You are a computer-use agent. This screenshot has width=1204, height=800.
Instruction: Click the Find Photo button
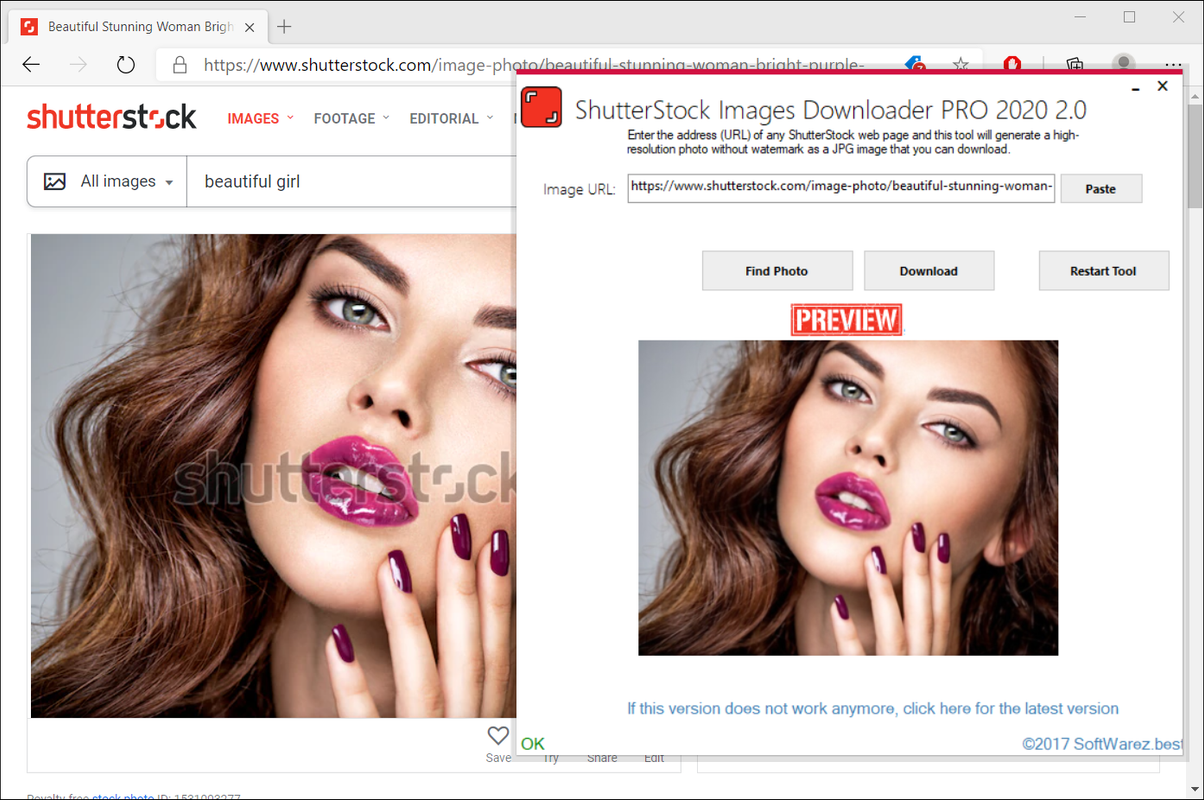[x=777, y=270]
